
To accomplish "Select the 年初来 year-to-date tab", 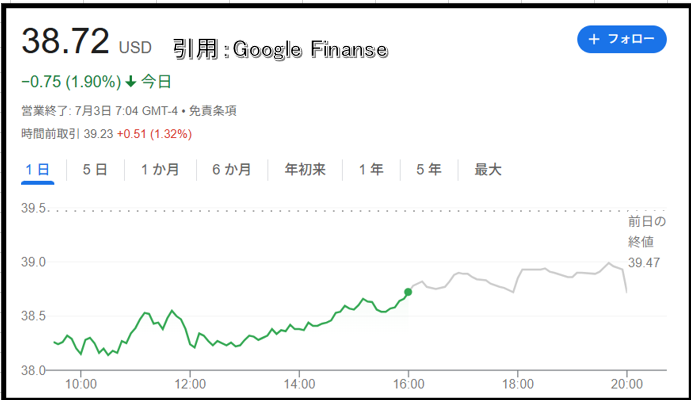I will point(305,170).
